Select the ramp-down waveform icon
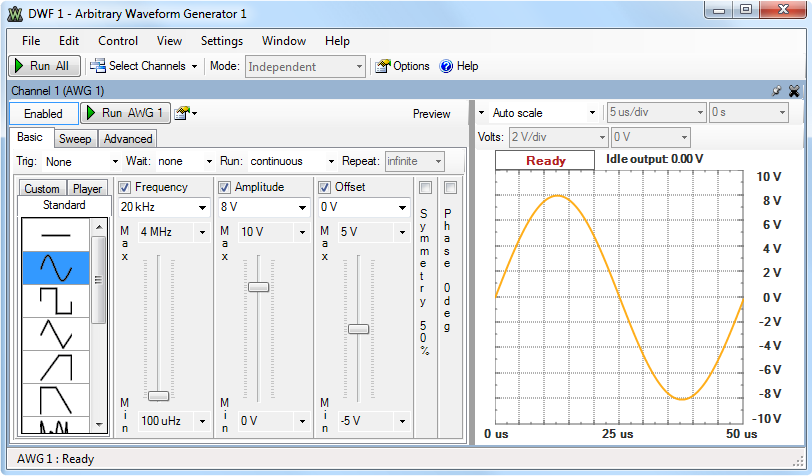This screenshot has width=812, height=476. pyautogui.click(x=55, y=400)
